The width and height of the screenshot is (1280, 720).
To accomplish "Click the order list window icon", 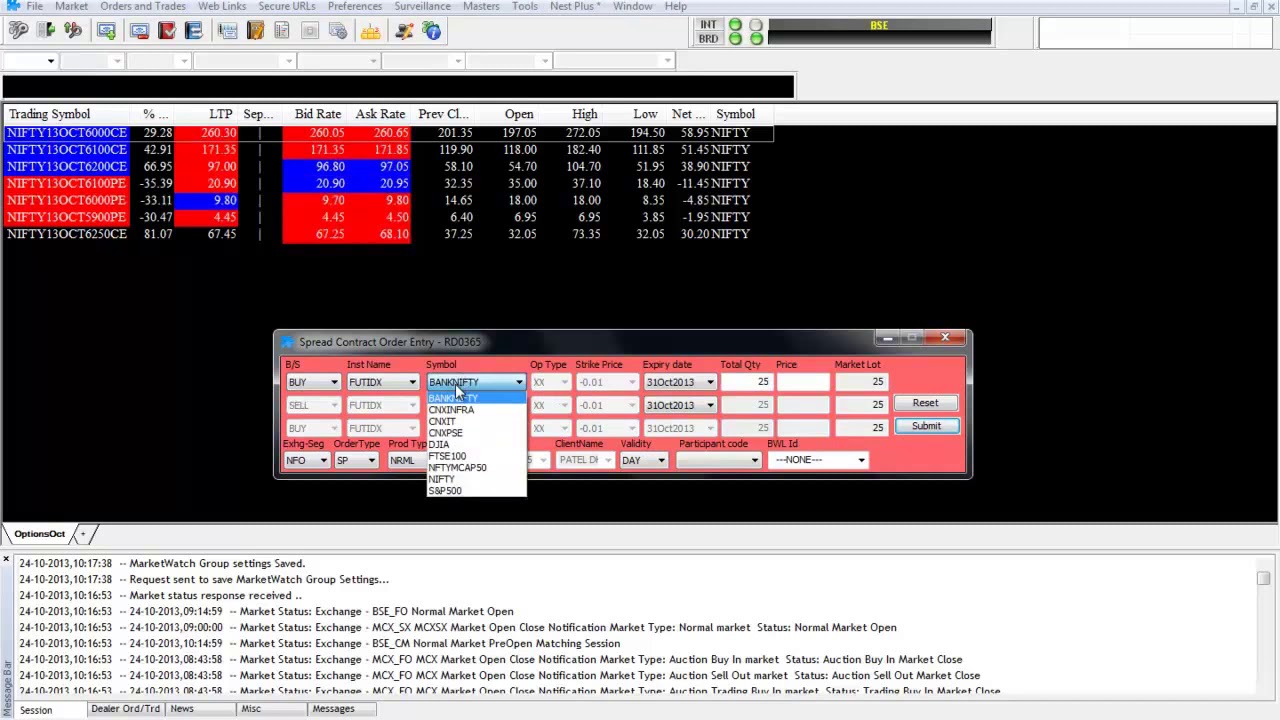I will [227, 31].
